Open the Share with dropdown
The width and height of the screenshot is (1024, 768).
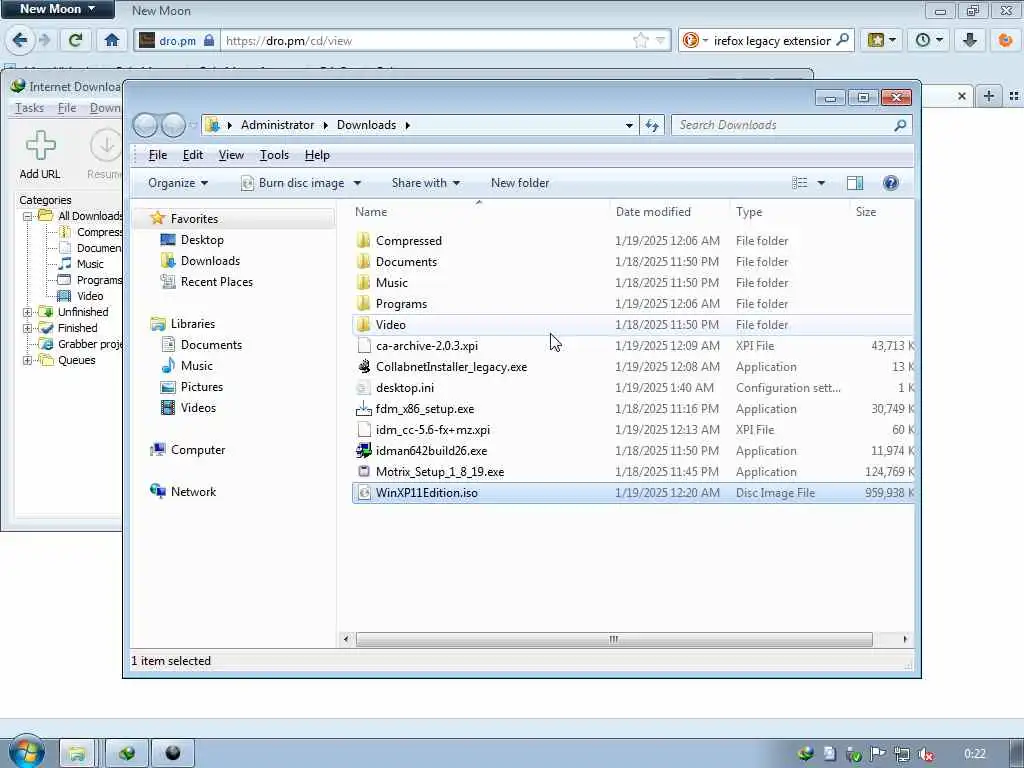coord(426,183)
